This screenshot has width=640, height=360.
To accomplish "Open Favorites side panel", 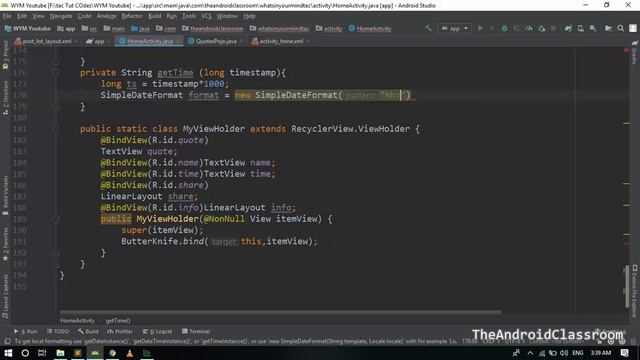I will click(x=5, y=244).
